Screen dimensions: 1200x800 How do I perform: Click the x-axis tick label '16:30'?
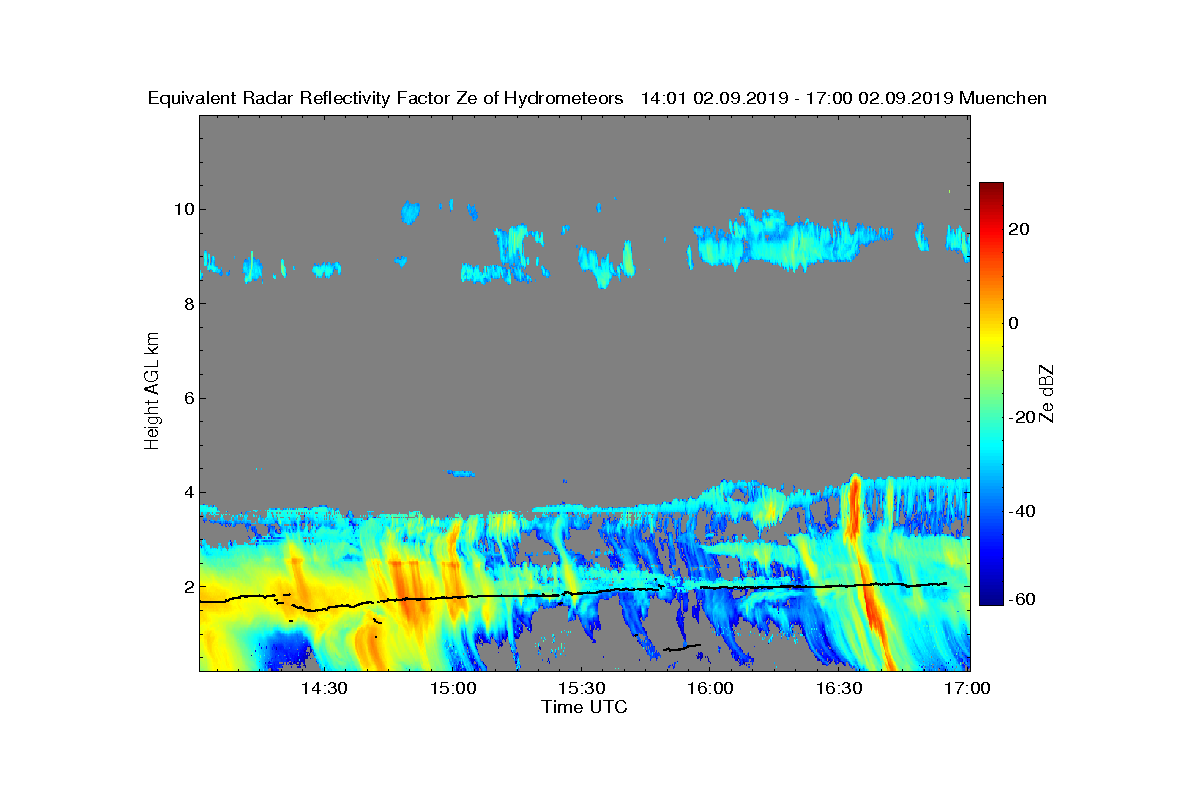(x=840, y=689)
